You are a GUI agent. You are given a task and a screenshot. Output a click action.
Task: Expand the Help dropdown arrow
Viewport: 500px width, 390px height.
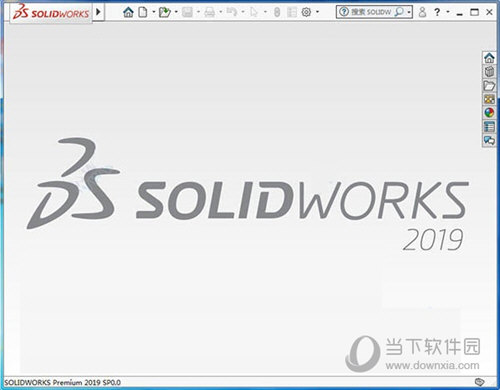click(x=448, y=12)
